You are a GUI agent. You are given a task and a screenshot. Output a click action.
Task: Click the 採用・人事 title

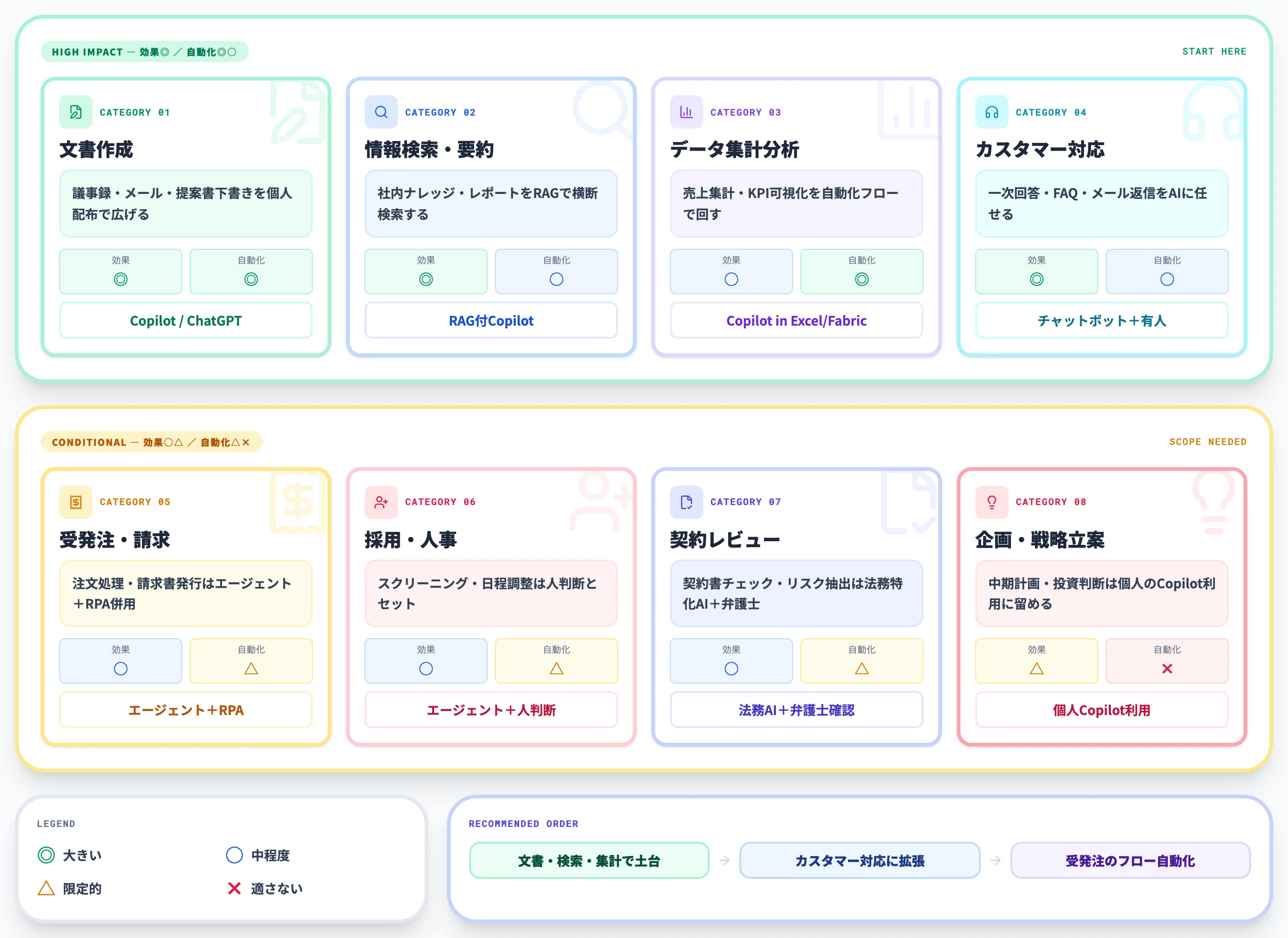pyautogui.click(x=410, y=539)
